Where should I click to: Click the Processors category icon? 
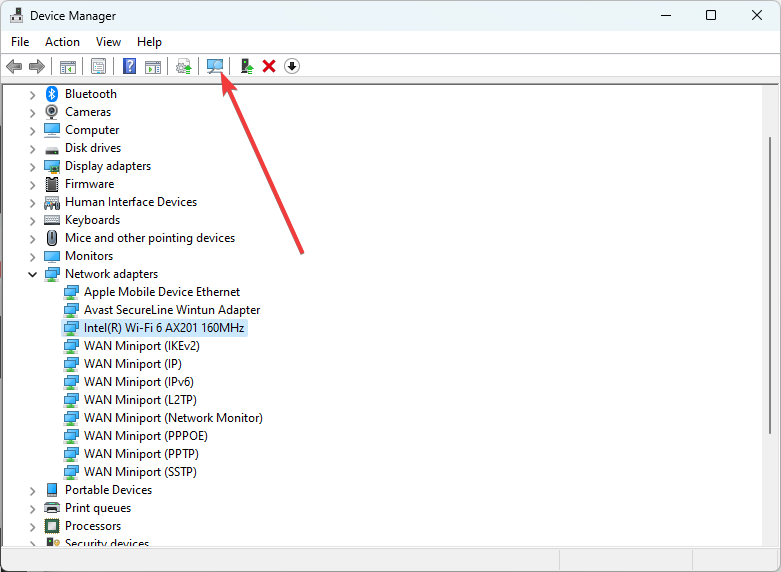click(x=52, y=526)
